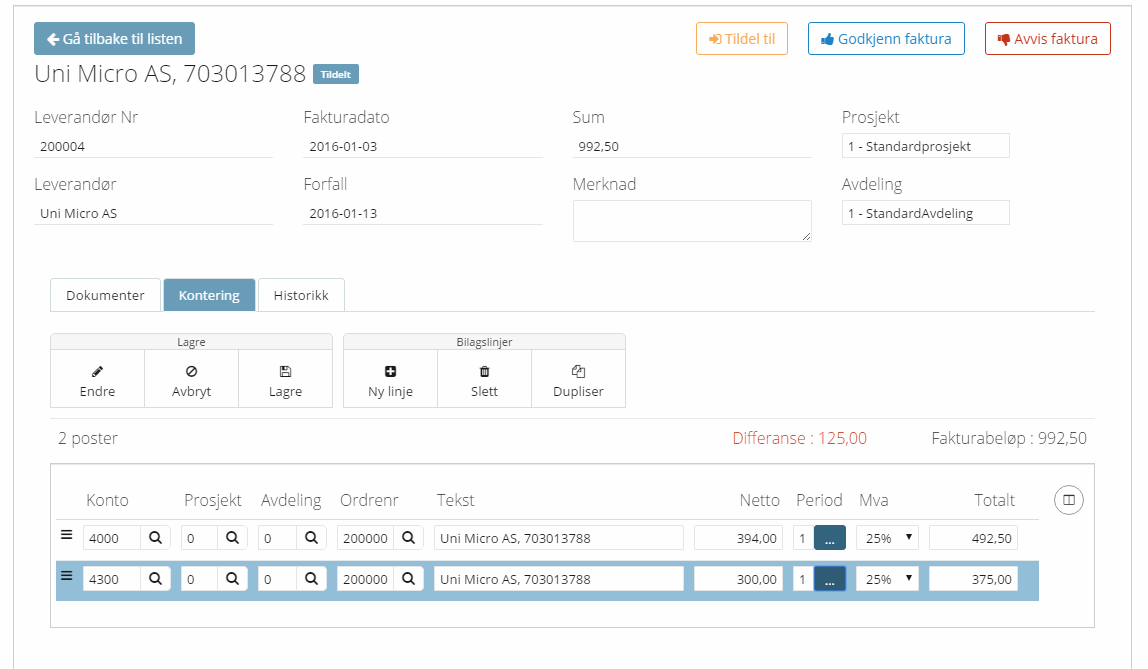
Task: Click the Merknad text area
Action: point(691,220)
